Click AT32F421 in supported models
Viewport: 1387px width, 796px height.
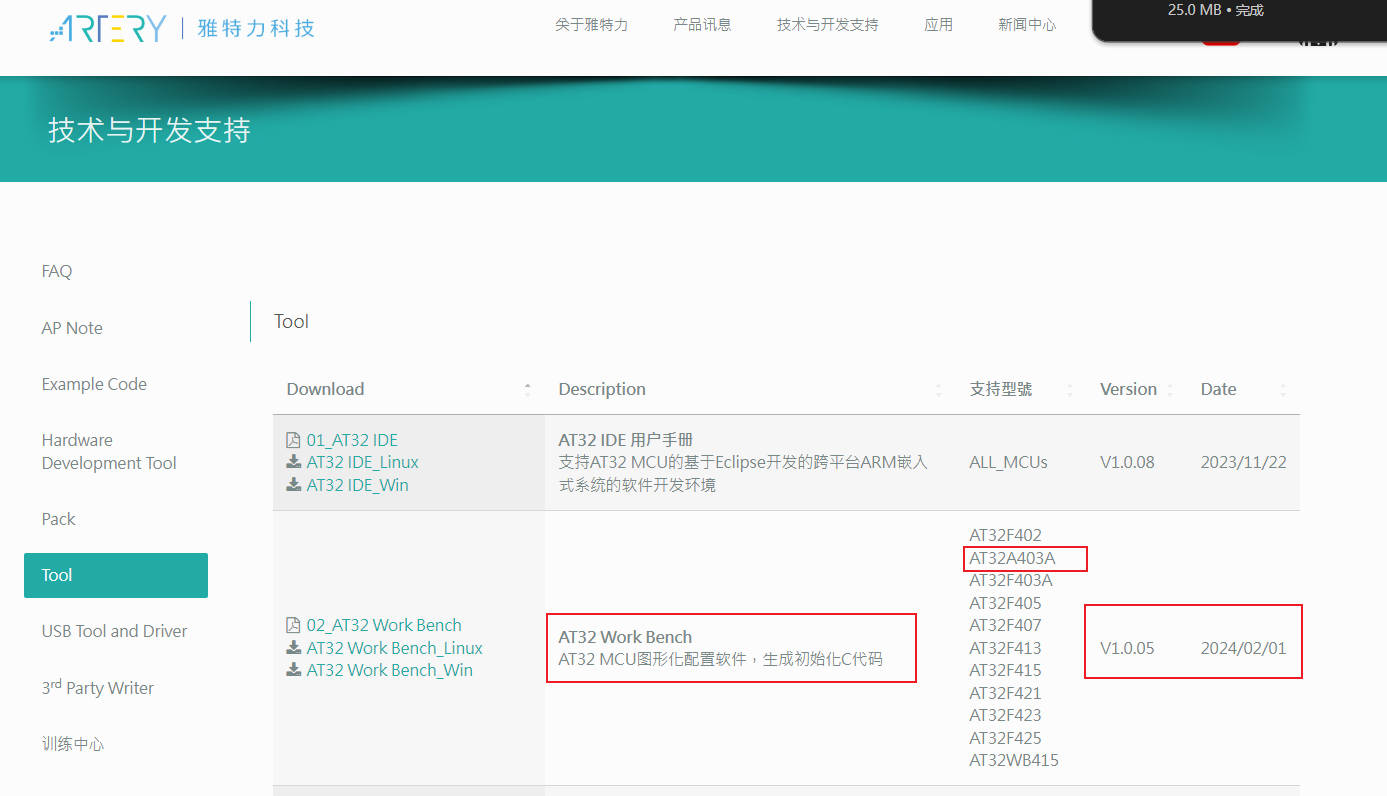point(1005,693)
